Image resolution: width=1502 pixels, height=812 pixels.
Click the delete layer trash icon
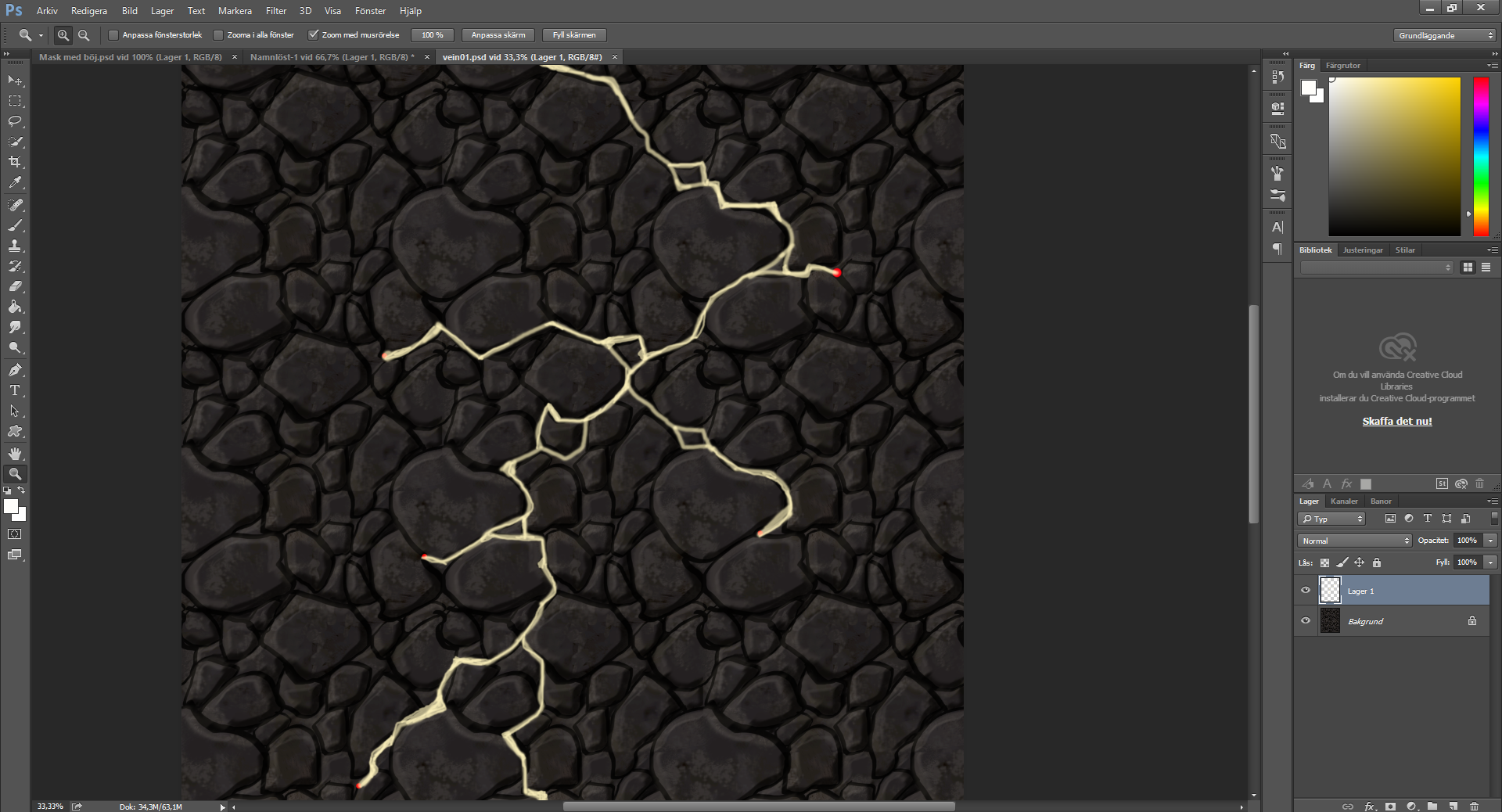pos(1474,806)
